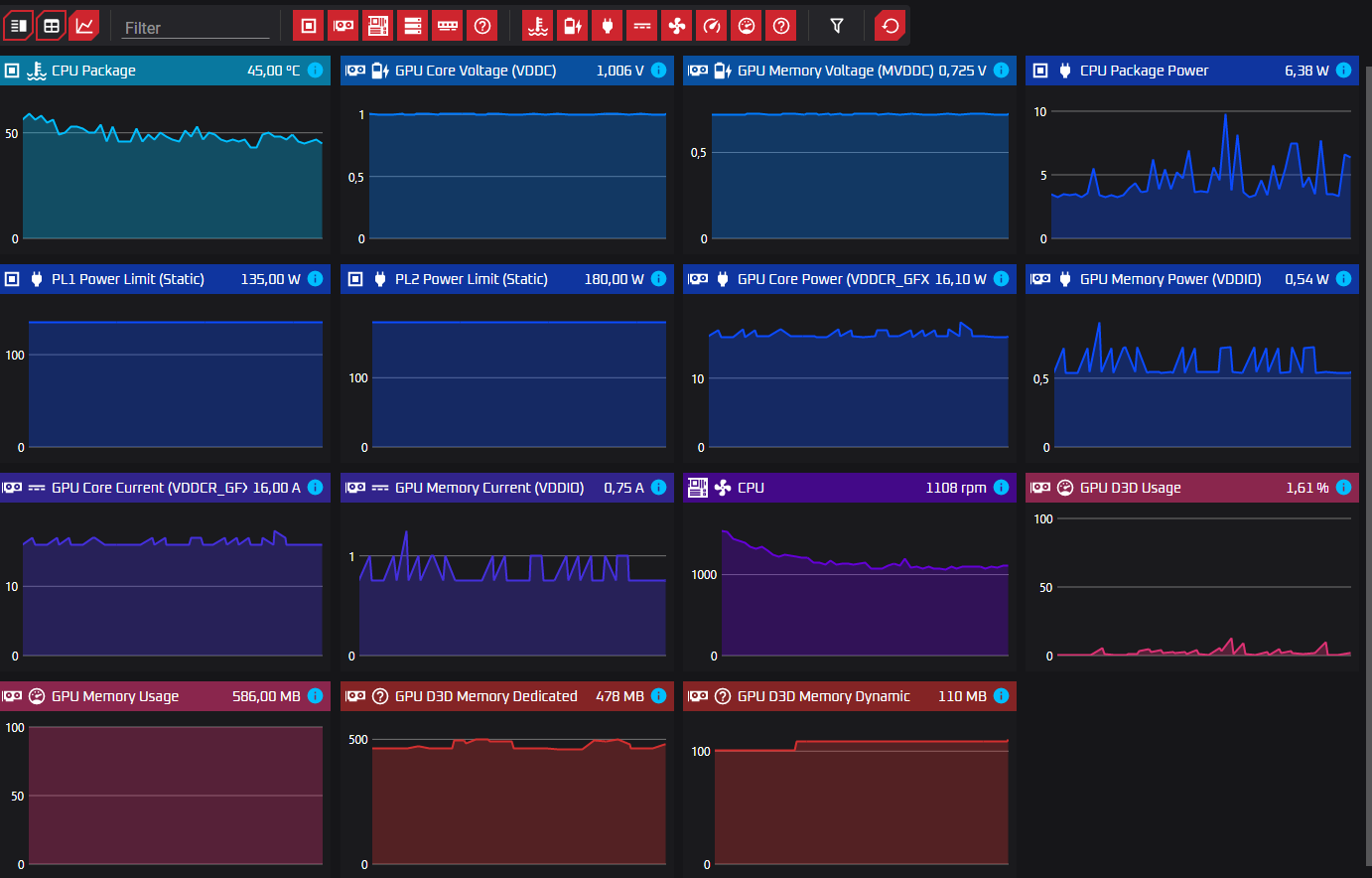Switch to grid tile view layout
Screen dimensions: 1372x878
[x=52, y=26]
